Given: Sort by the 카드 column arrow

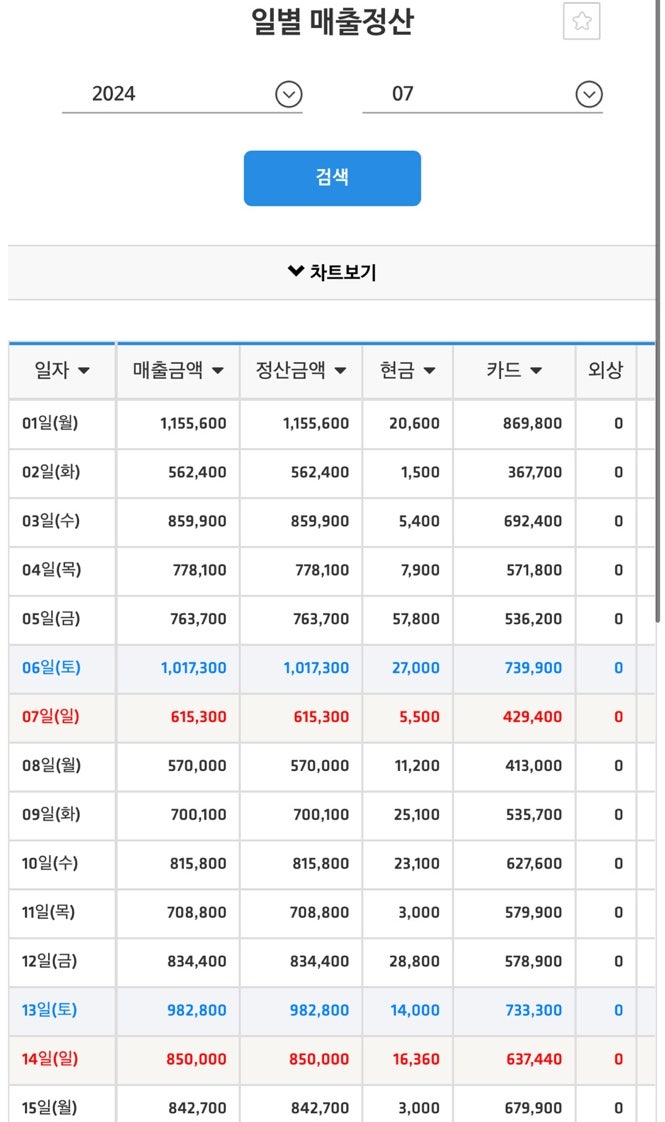Looking at the screenshot, I should coord(536,371).
